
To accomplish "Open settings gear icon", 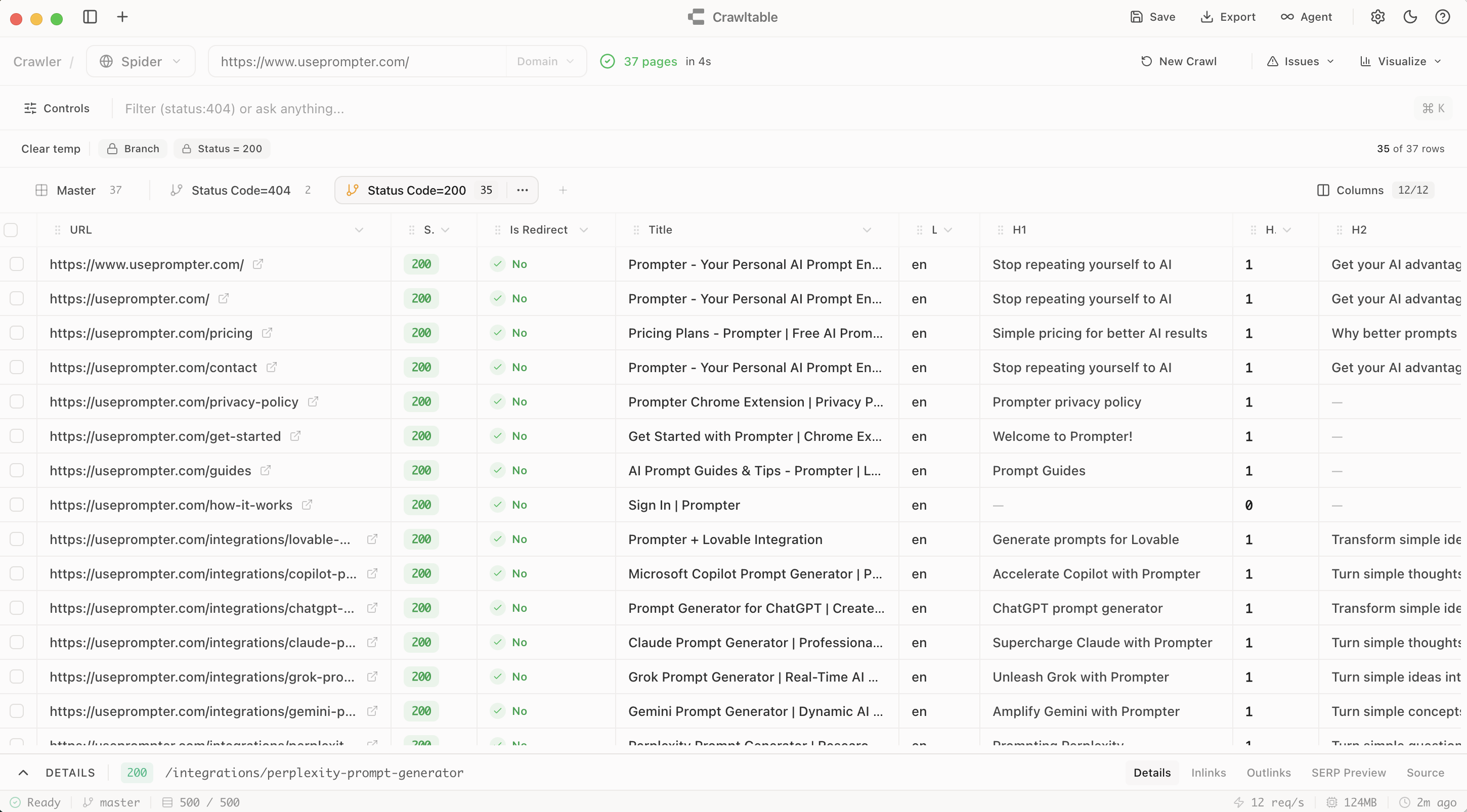I will [x=1377, y=17].
